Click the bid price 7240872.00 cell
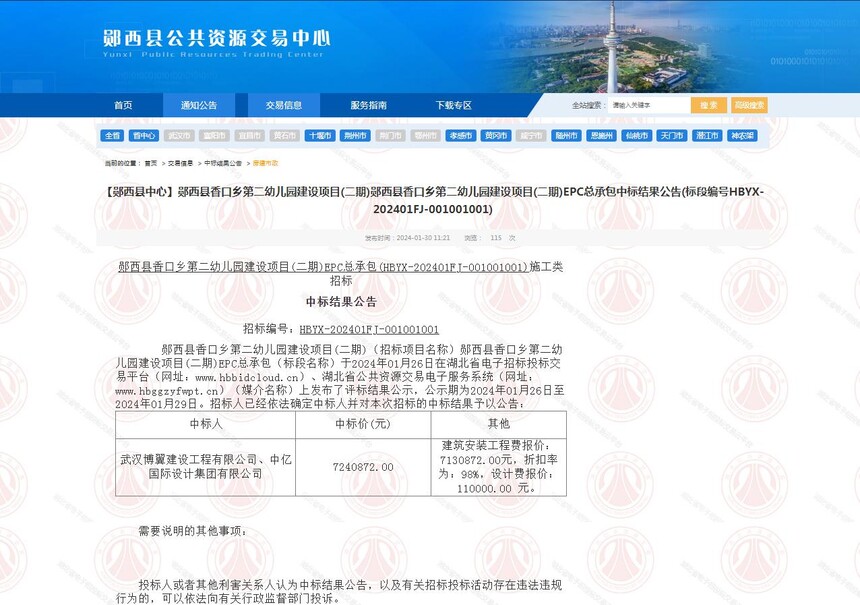The width and height of the screenshot is (860, 605). 363,467
